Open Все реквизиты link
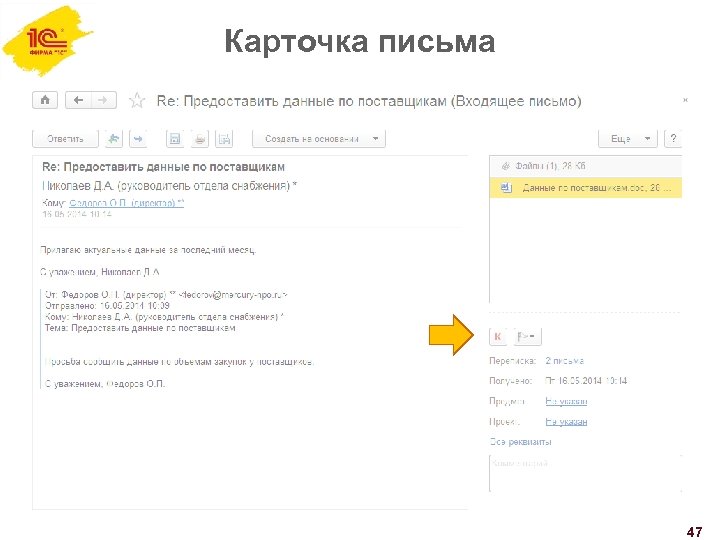 pyautogui.click(x=520, y=442)
